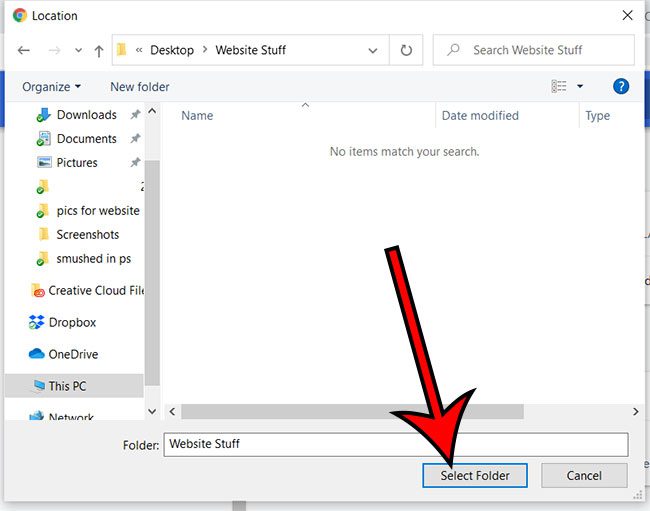This screenshot has height=511, width=650.
Task: Click the New folder button
Action: [139, 87]
